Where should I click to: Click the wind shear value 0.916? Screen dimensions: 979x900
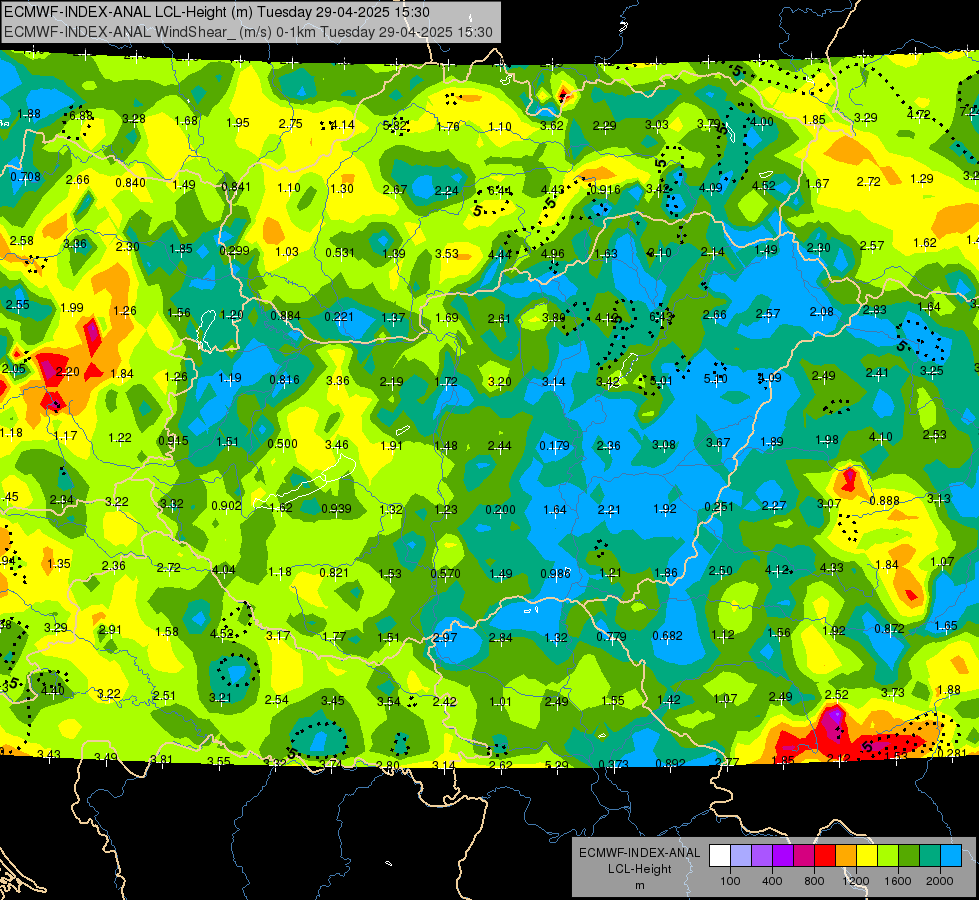click(605, 189)
